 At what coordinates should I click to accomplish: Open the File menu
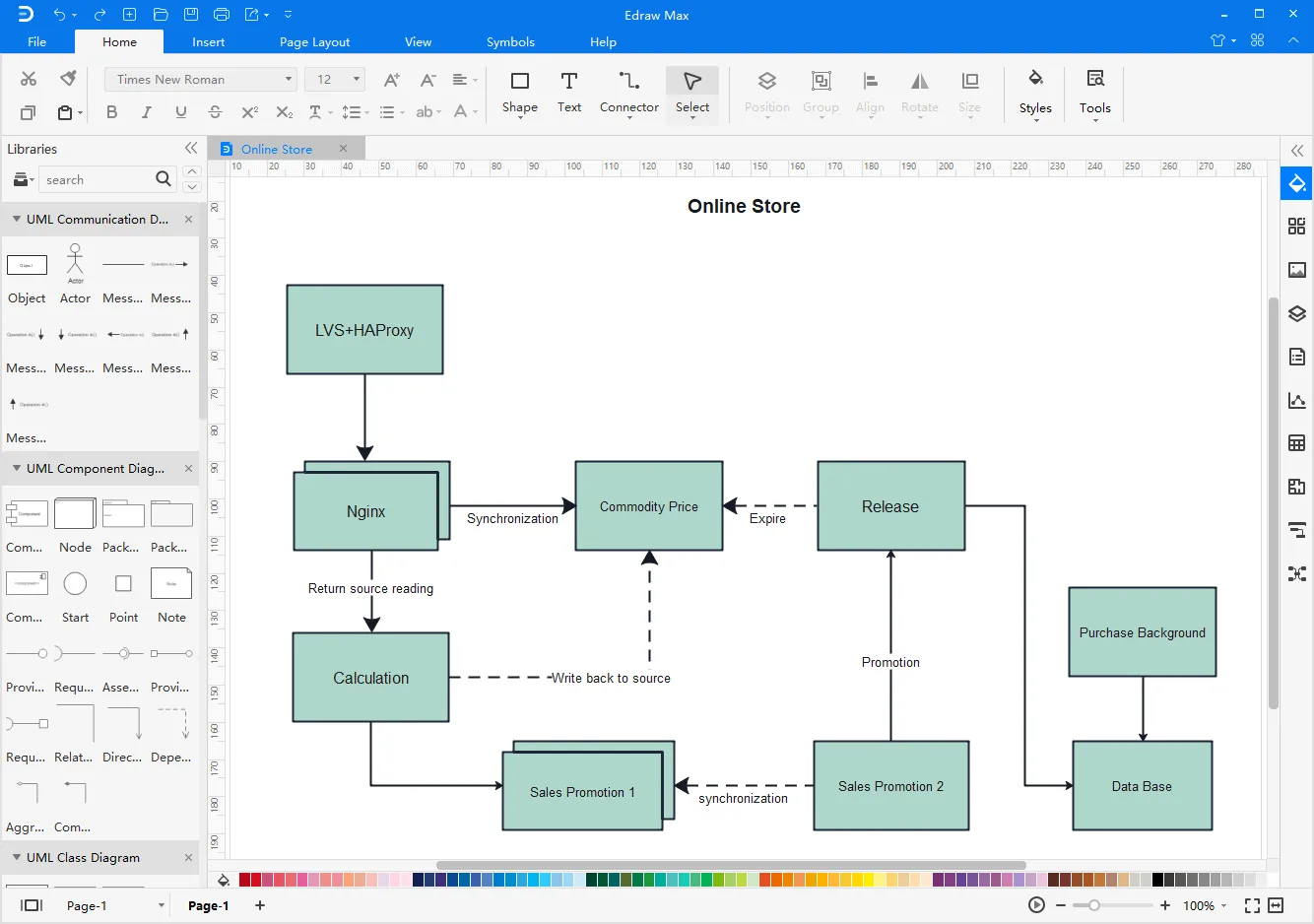coord(37,41)
